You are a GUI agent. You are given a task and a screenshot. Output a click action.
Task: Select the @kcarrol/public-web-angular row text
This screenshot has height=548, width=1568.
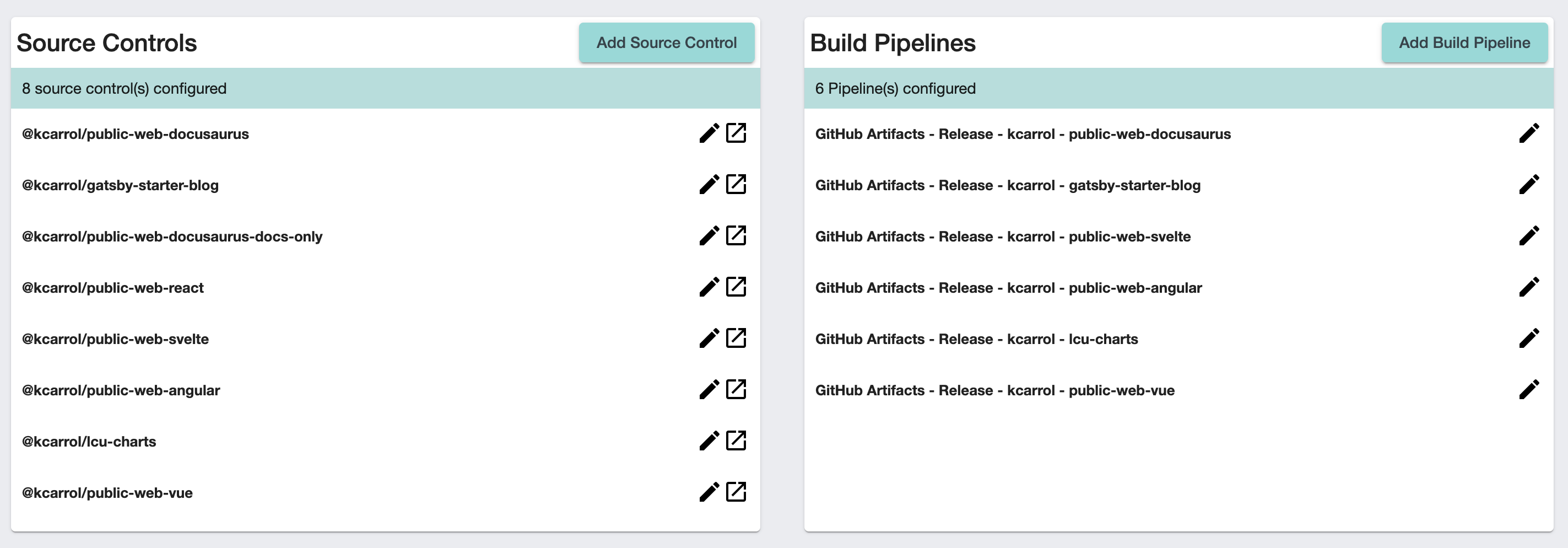[121, 390]
